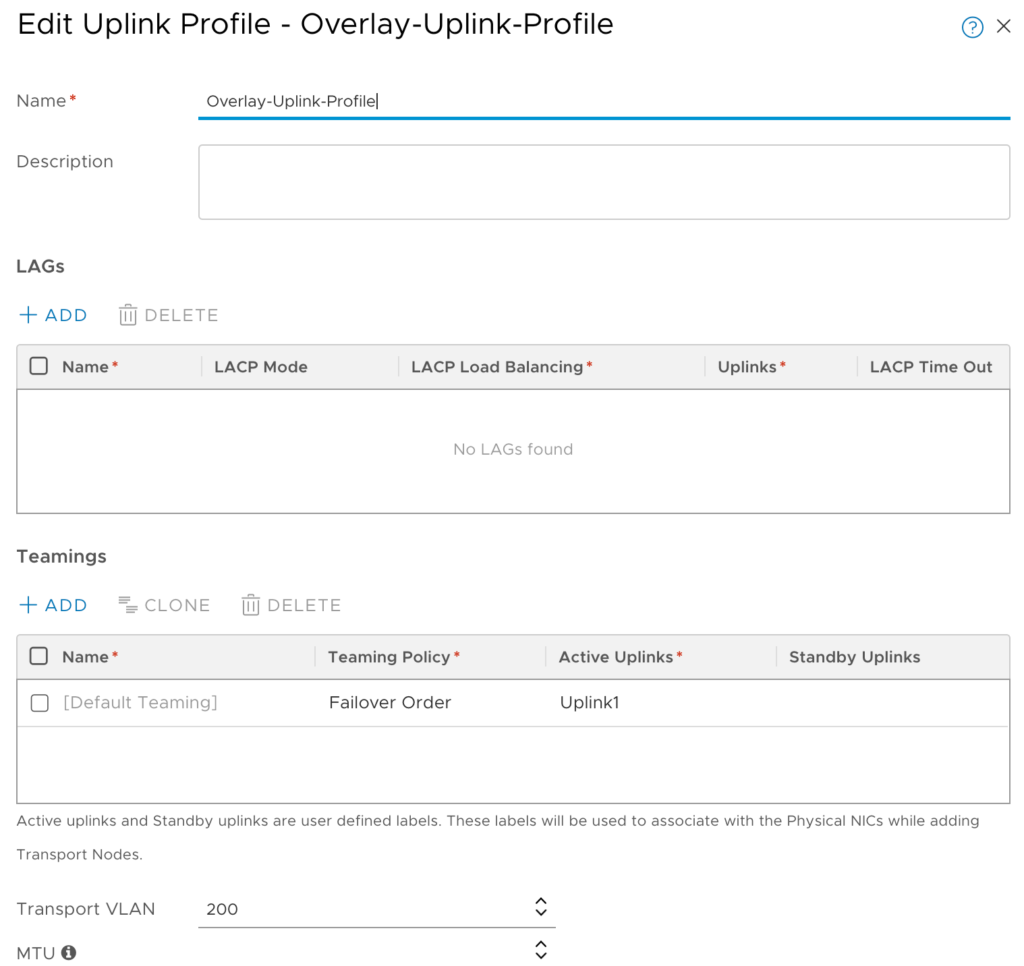Image resolution: width=1024 pixels, height=966 pixels.
Task: Click the Standby Uplinks cell of Default Teaming
Action: (x=890, y=703)
